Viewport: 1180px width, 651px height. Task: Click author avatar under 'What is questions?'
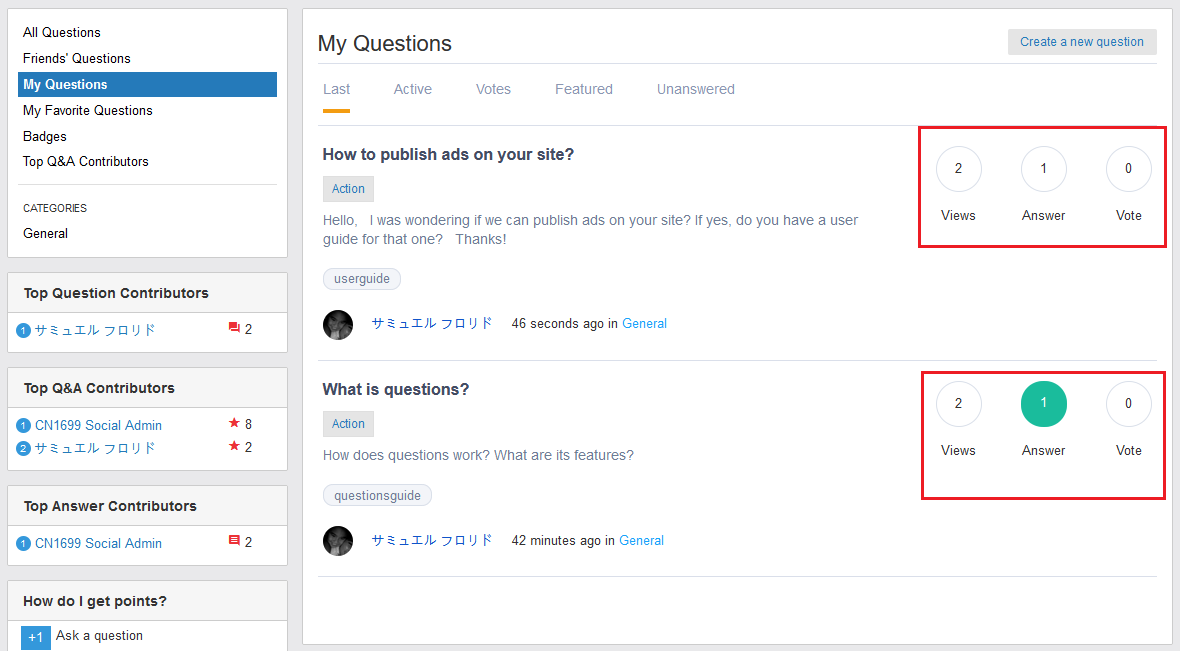(x=338, y=541)
